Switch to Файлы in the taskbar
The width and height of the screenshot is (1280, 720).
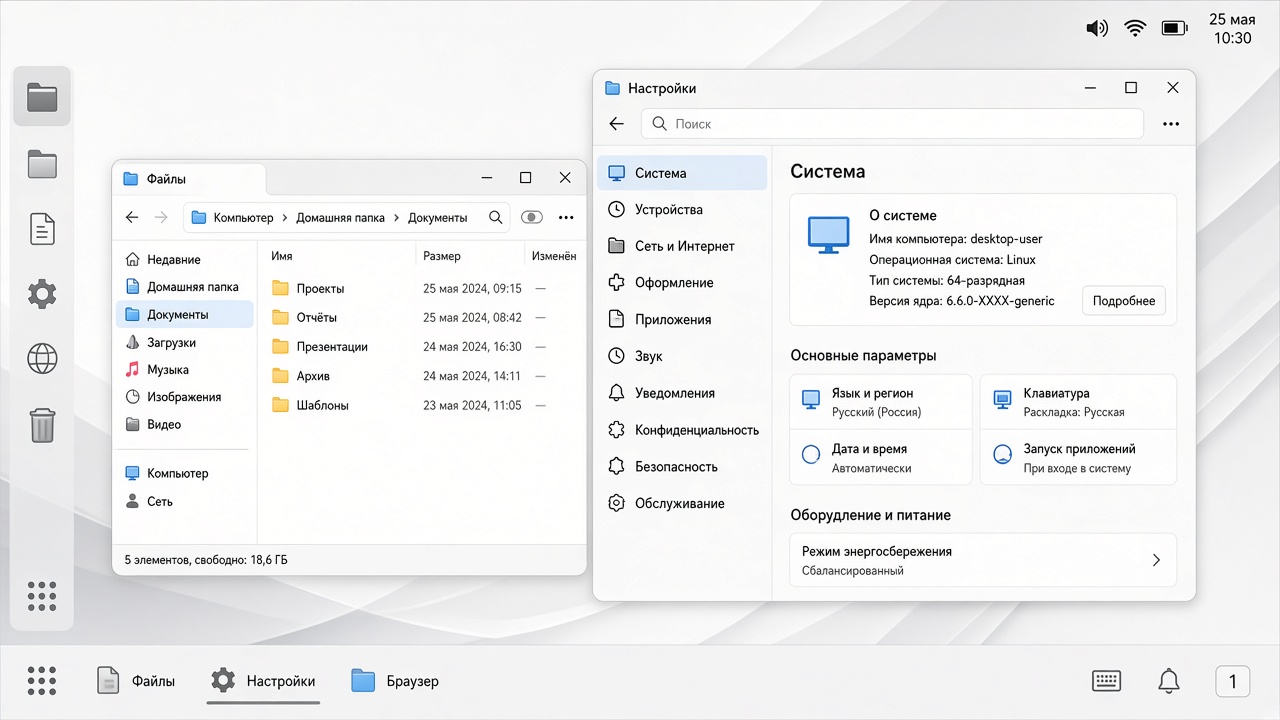[x=135, y=681]
